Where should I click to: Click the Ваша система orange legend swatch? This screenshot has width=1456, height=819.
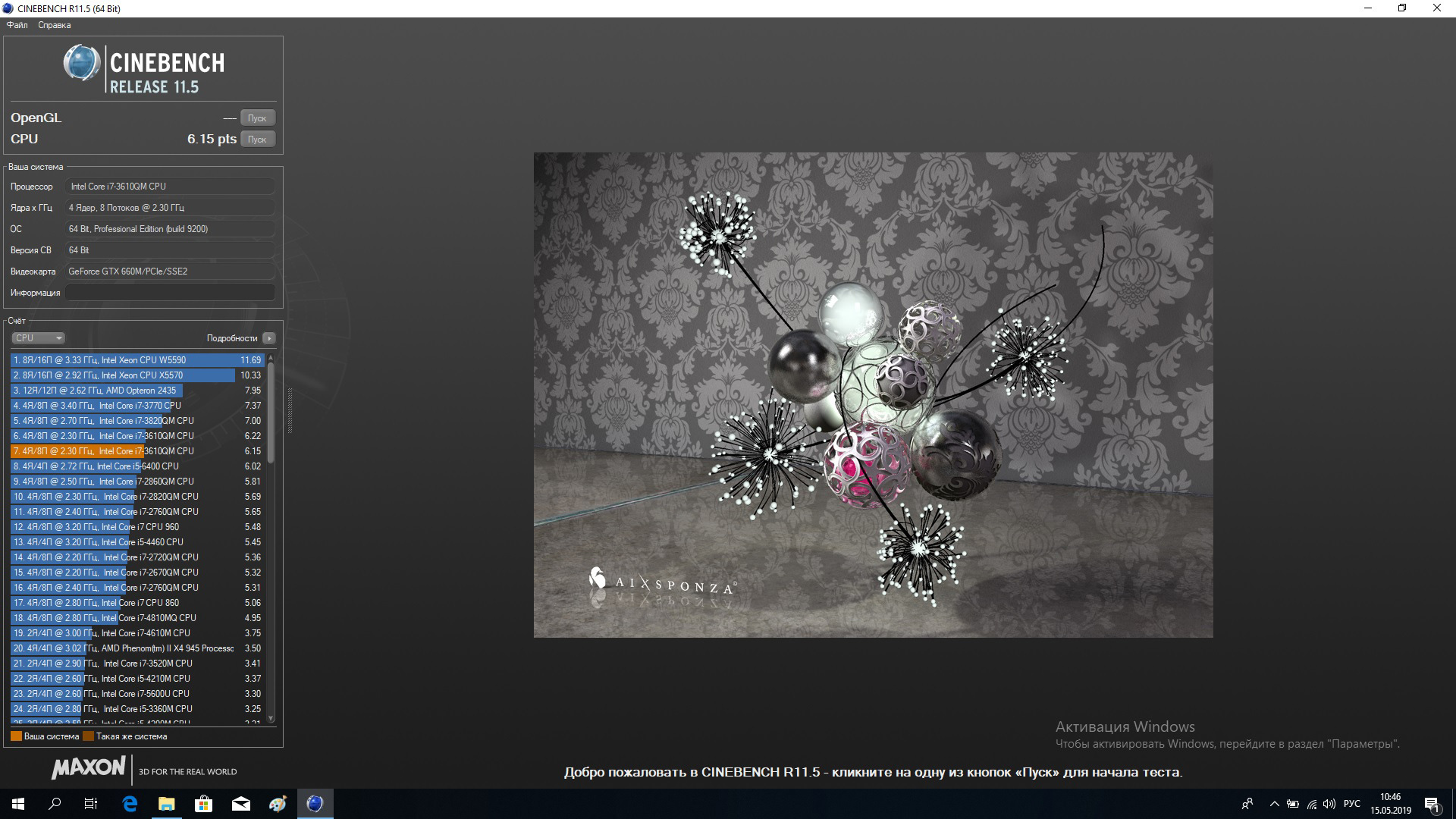pyautogui.click(x=16, y=736)
